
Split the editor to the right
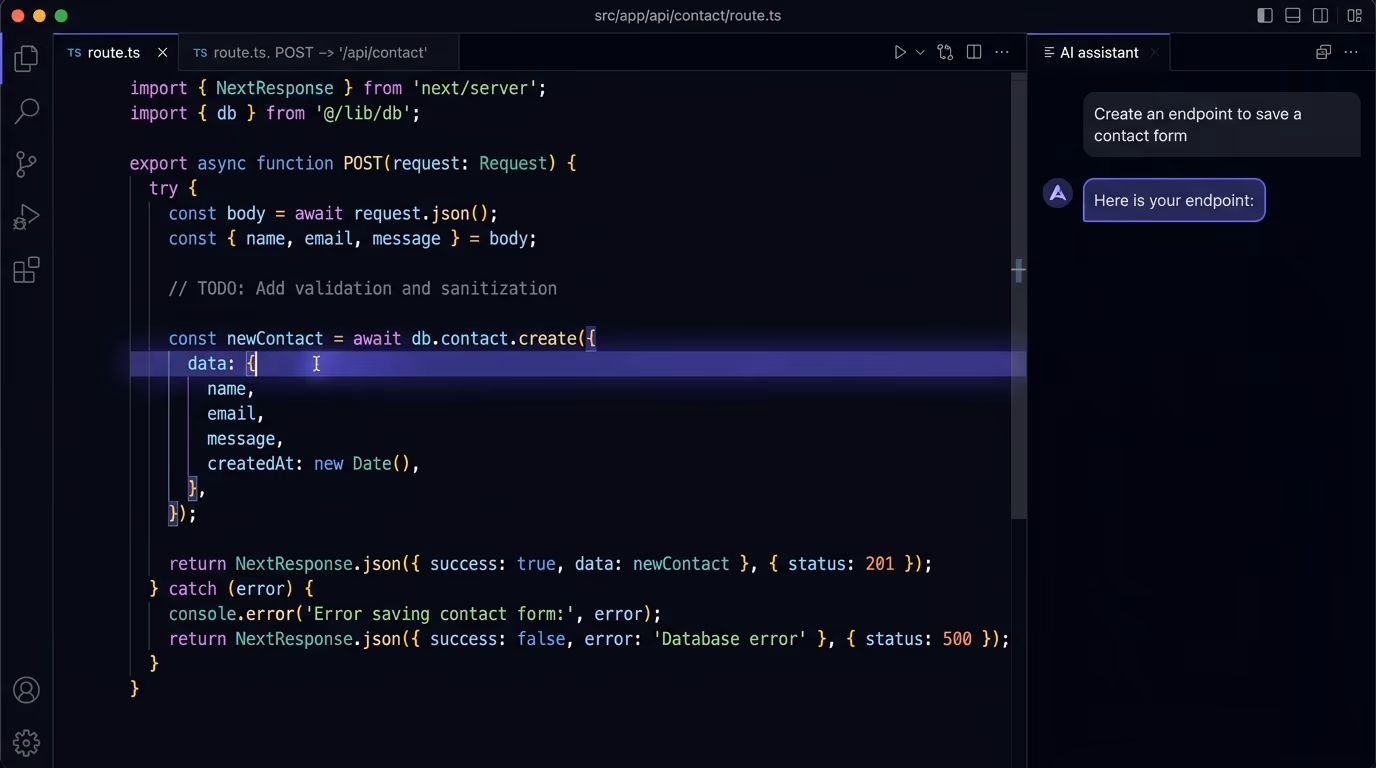pos(974,52)
